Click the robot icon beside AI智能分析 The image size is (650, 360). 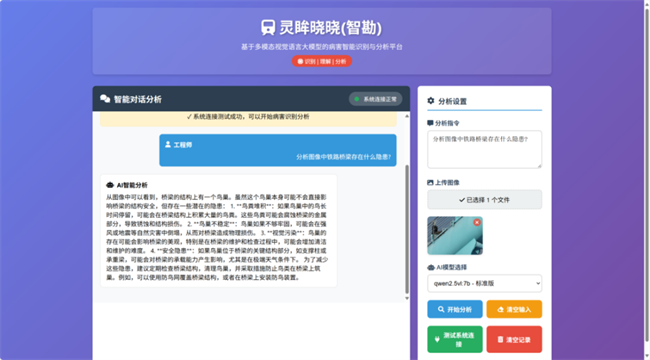pyautogui.click(x=110, y=185)
